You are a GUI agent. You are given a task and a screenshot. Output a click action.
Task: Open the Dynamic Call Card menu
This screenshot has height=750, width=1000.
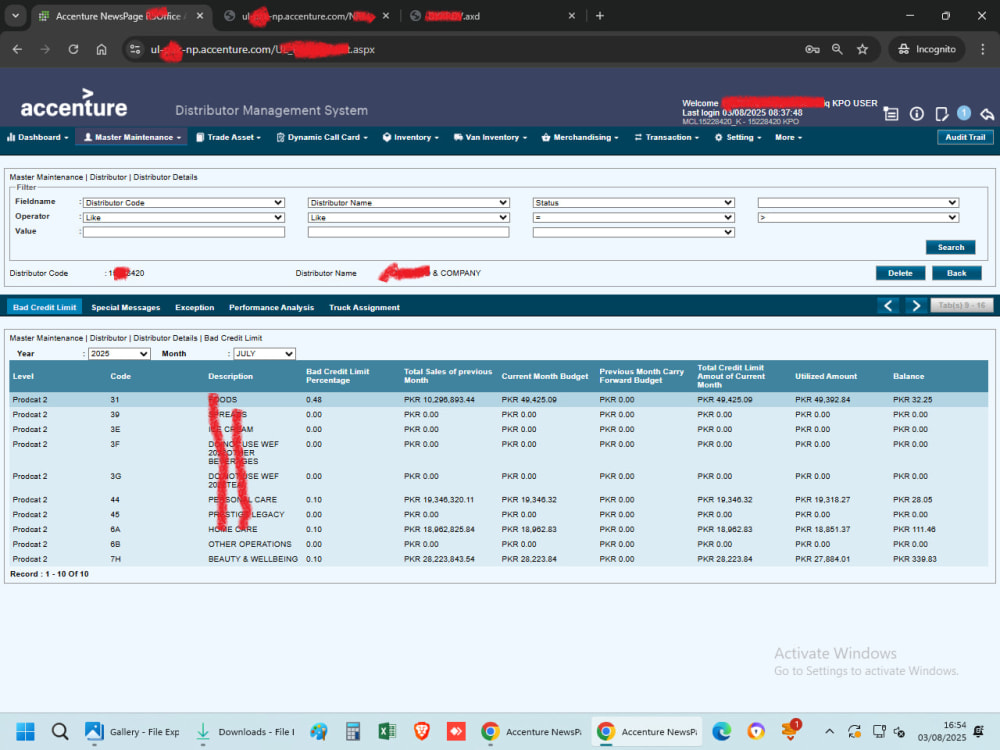tap(322, 137)
